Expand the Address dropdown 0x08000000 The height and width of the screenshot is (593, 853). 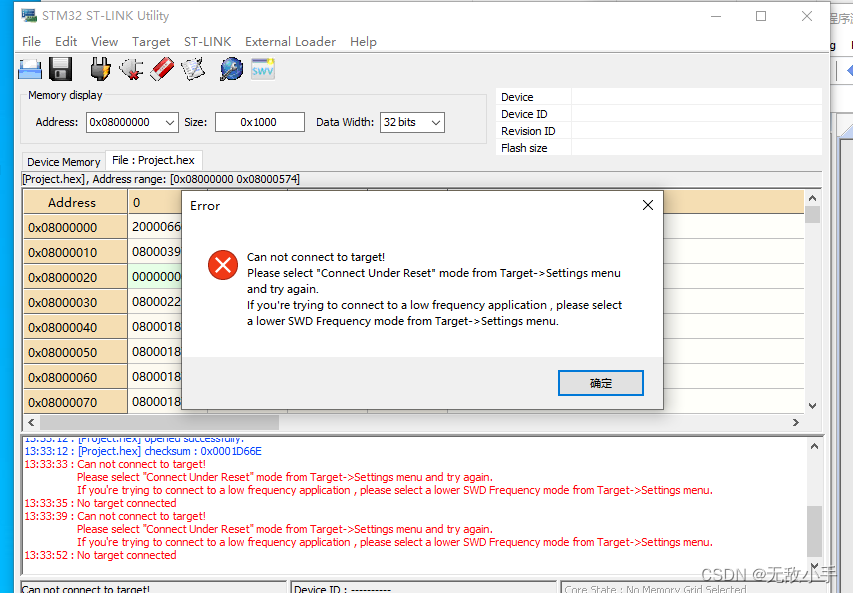[170, 122]
